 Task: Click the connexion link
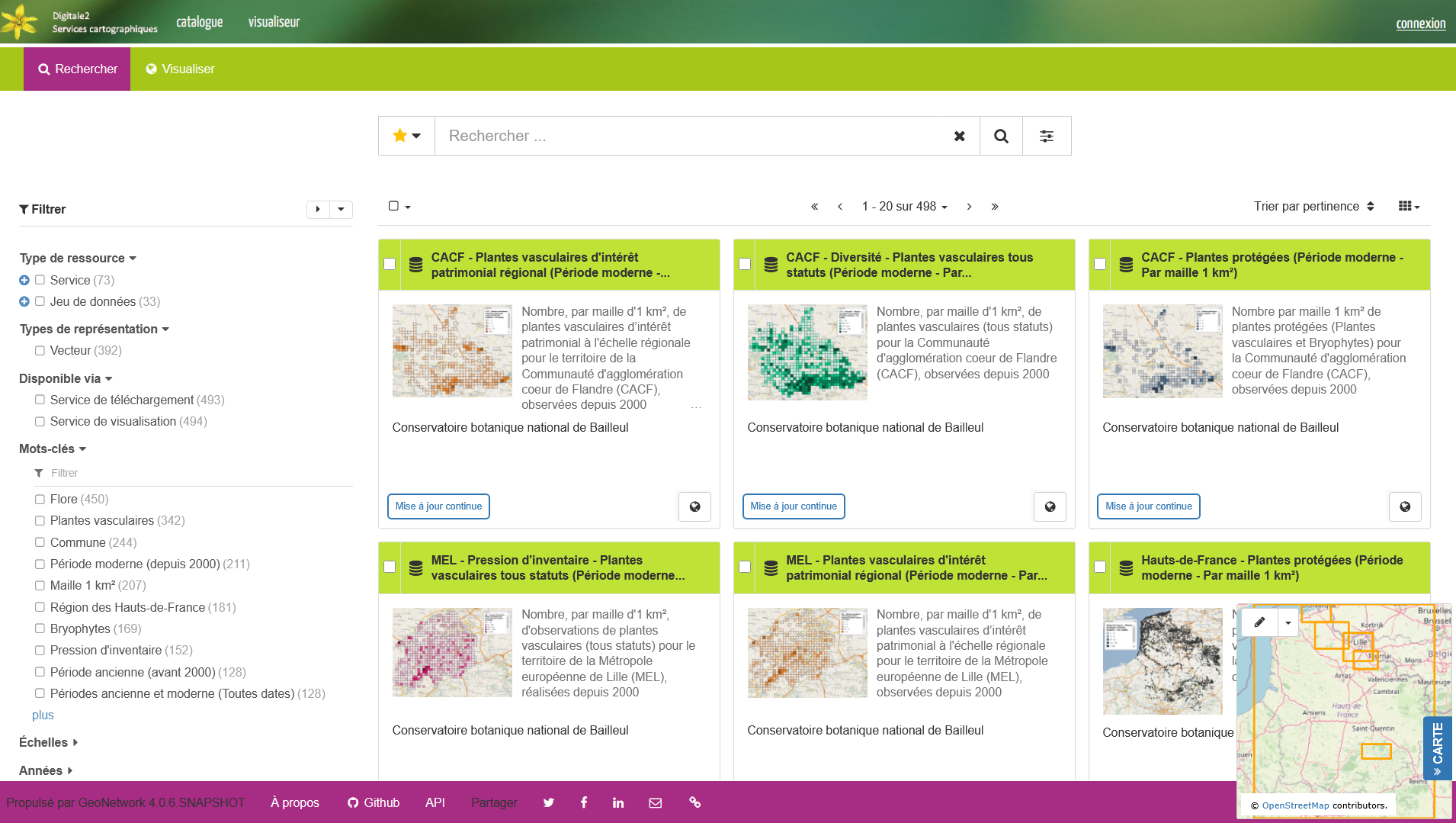(x=1420, y=24)
